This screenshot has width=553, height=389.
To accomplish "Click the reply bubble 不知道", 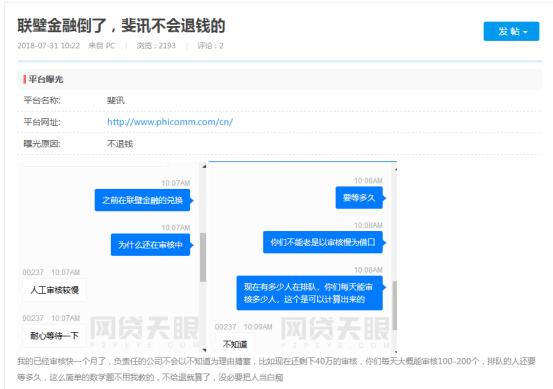I will (x=235, y=344).
